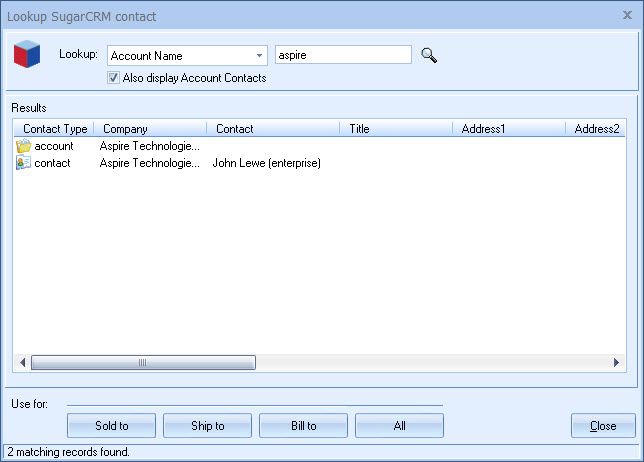
Task: Click the horizontal scrollbar right arrow
Action: point(617,363)
